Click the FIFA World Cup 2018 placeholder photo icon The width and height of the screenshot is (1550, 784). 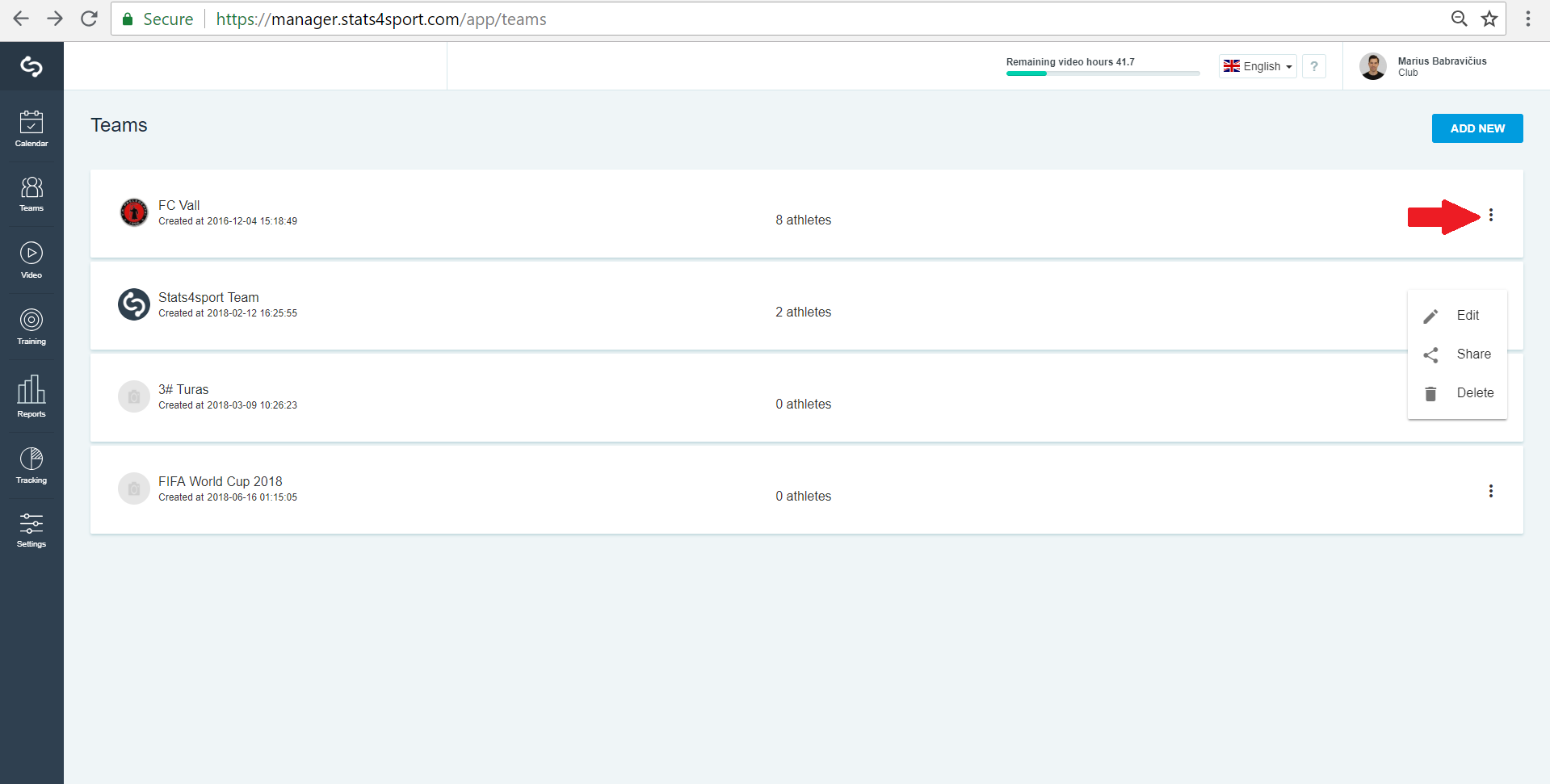[134, 488]
